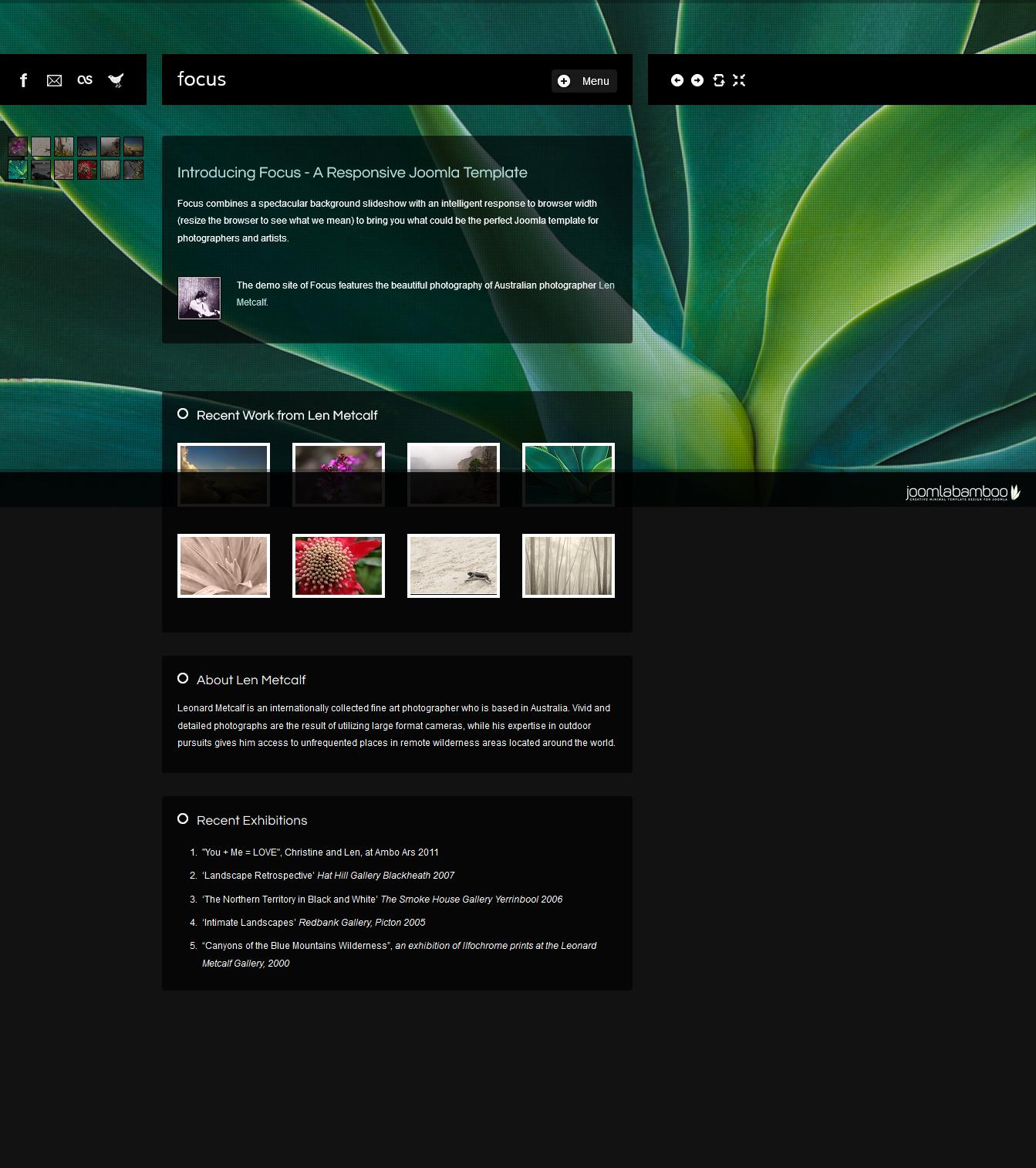Select small dark rocky shoreline thumbnail

pos(41,170)
